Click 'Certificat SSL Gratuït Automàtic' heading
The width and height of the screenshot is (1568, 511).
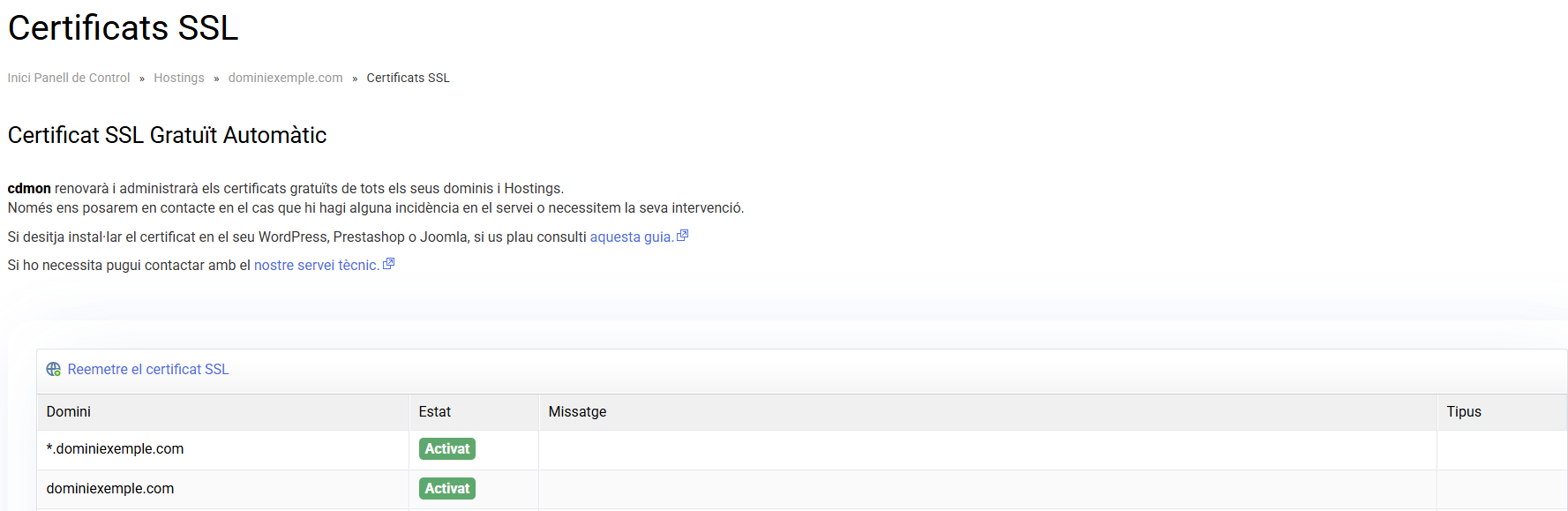pos(168,135)
